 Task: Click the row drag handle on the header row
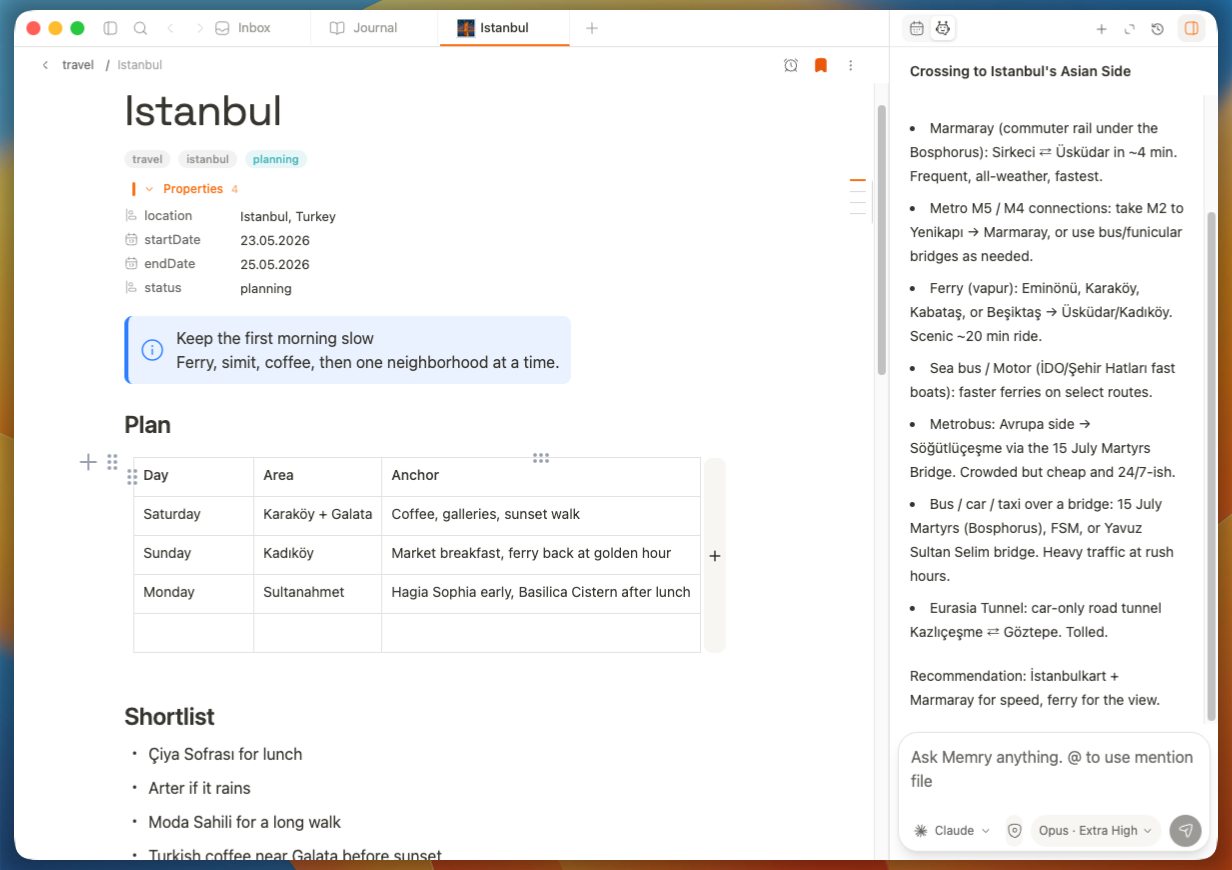132,477
